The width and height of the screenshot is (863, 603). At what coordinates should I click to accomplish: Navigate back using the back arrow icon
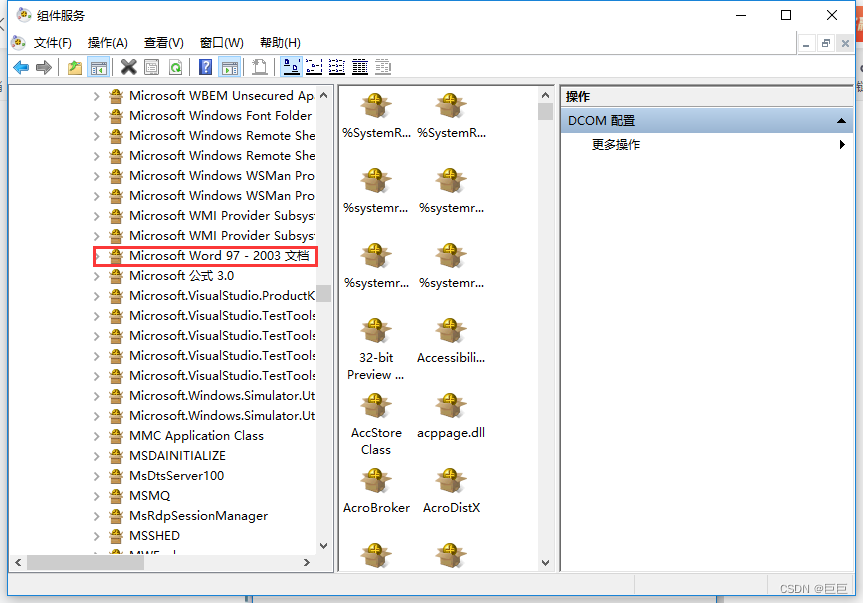pyautogui.click(x=22, y=66)
